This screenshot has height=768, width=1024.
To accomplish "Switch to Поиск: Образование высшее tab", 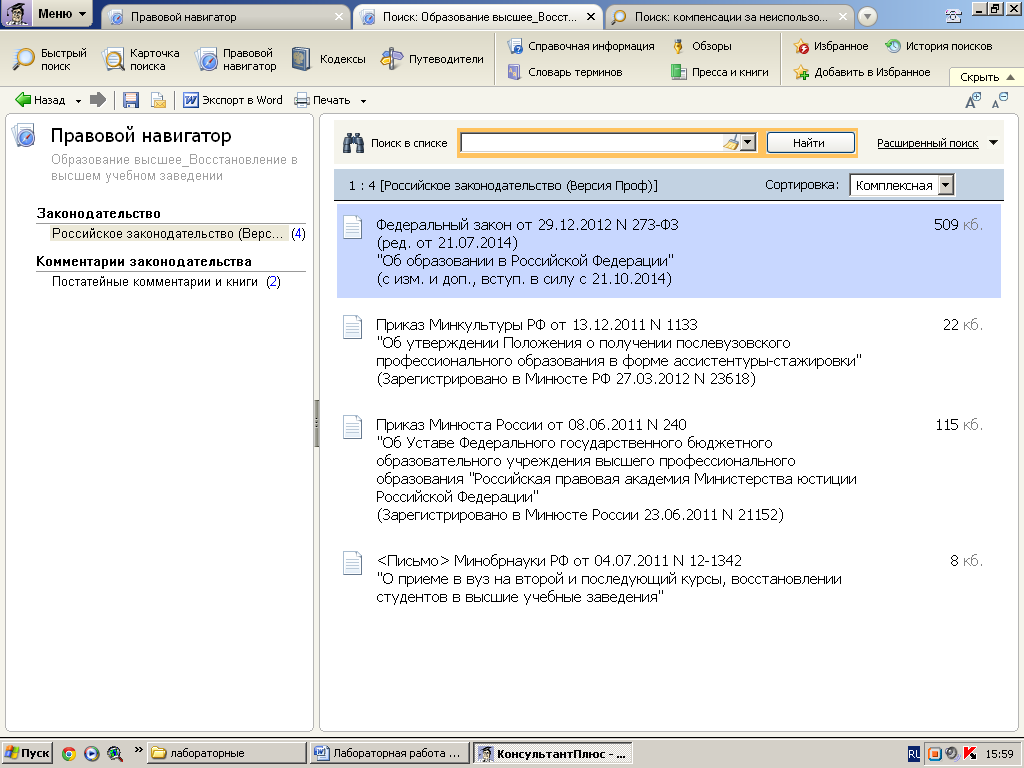I will [479, 17].
